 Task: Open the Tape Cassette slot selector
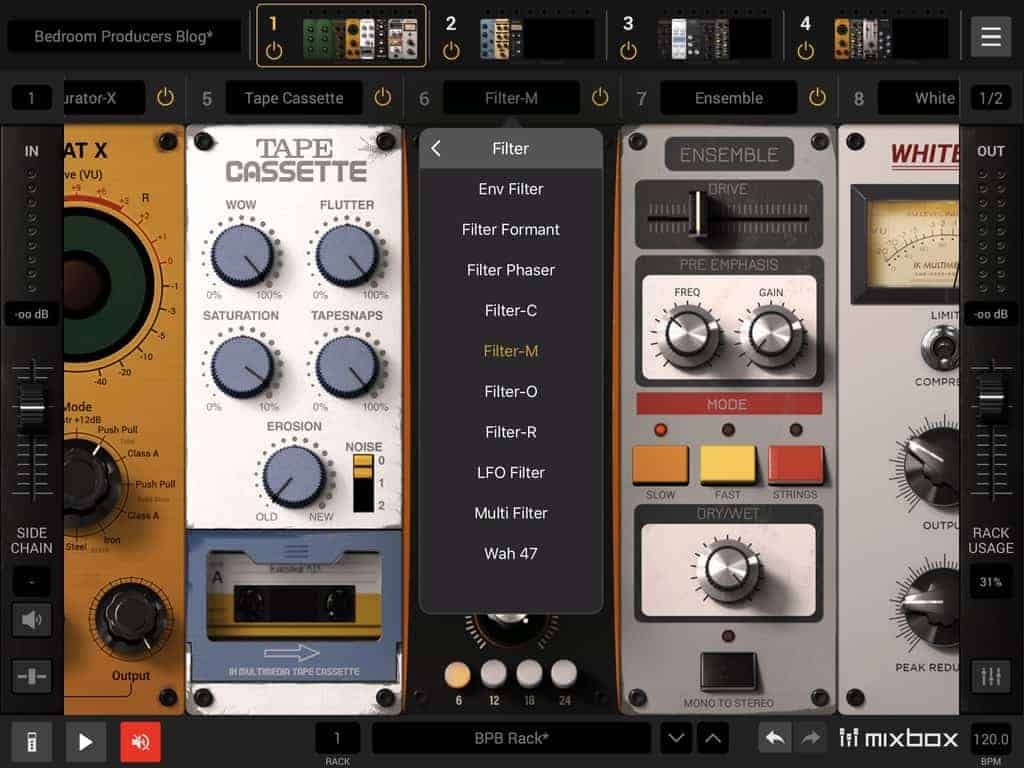[x=294, y=98]
